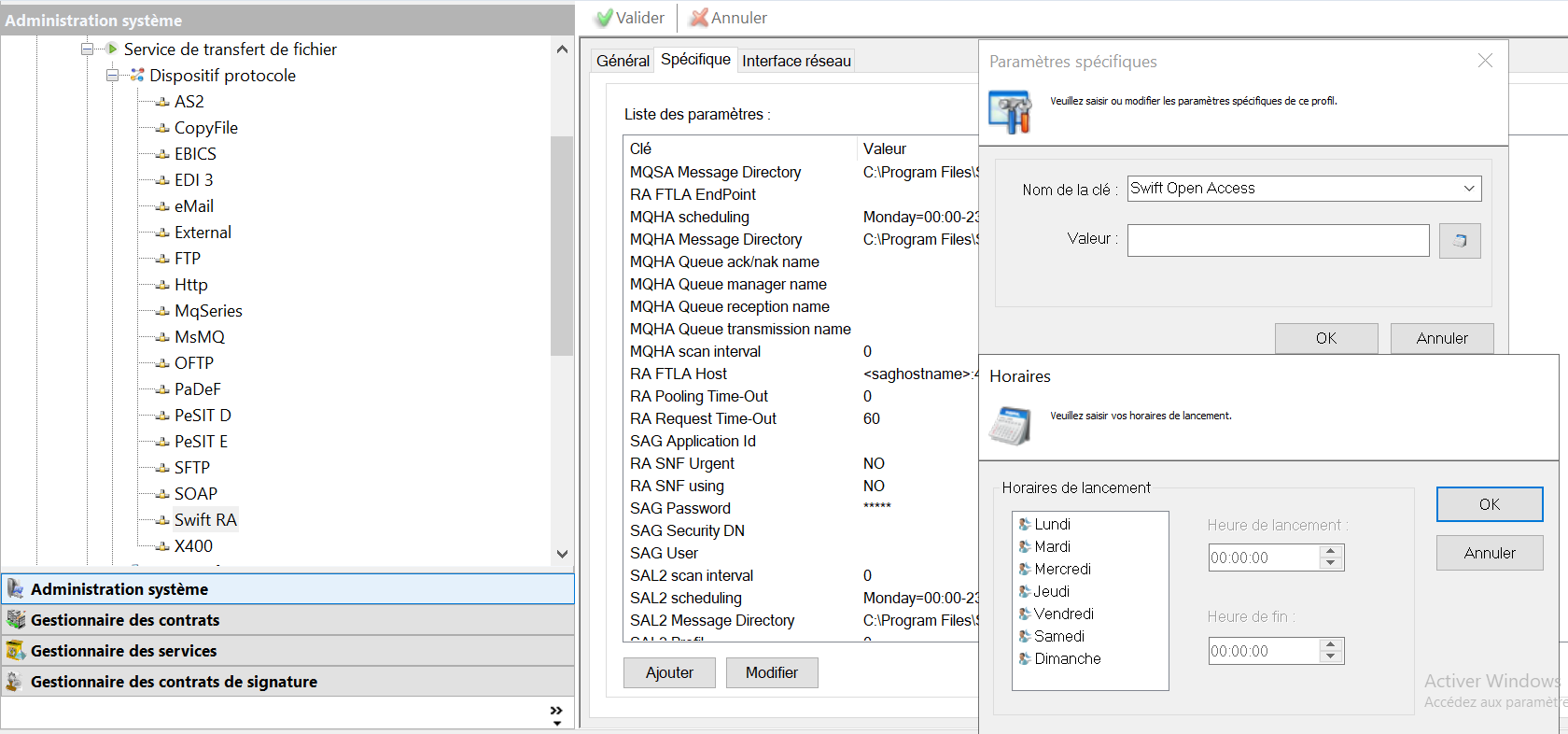This screenshot has height=734, width=1568.
Task: Click the Administration système panel icon
Action: pyautogui.click(x=16, y=589)
